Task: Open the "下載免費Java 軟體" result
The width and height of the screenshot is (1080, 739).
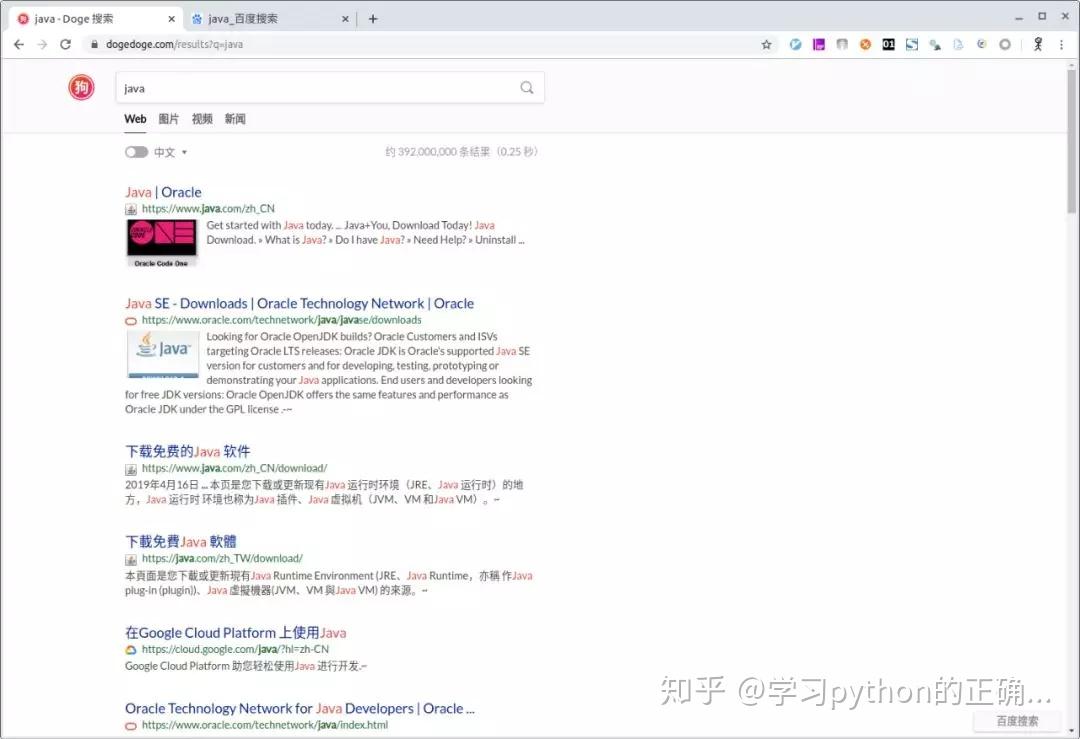Action: [x=180, y=541]
